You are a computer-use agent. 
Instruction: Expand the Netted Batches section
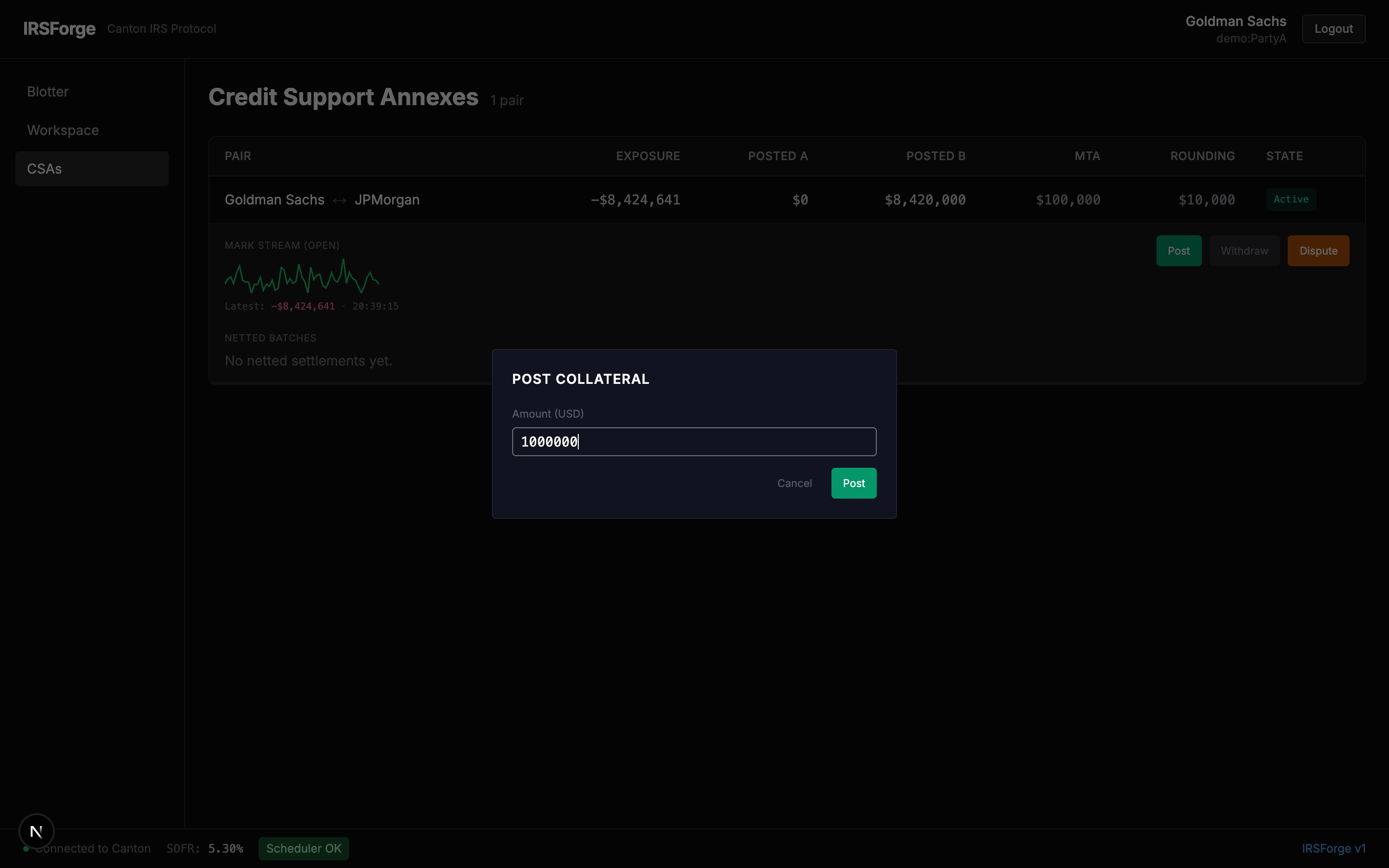[x=271, y=338]
